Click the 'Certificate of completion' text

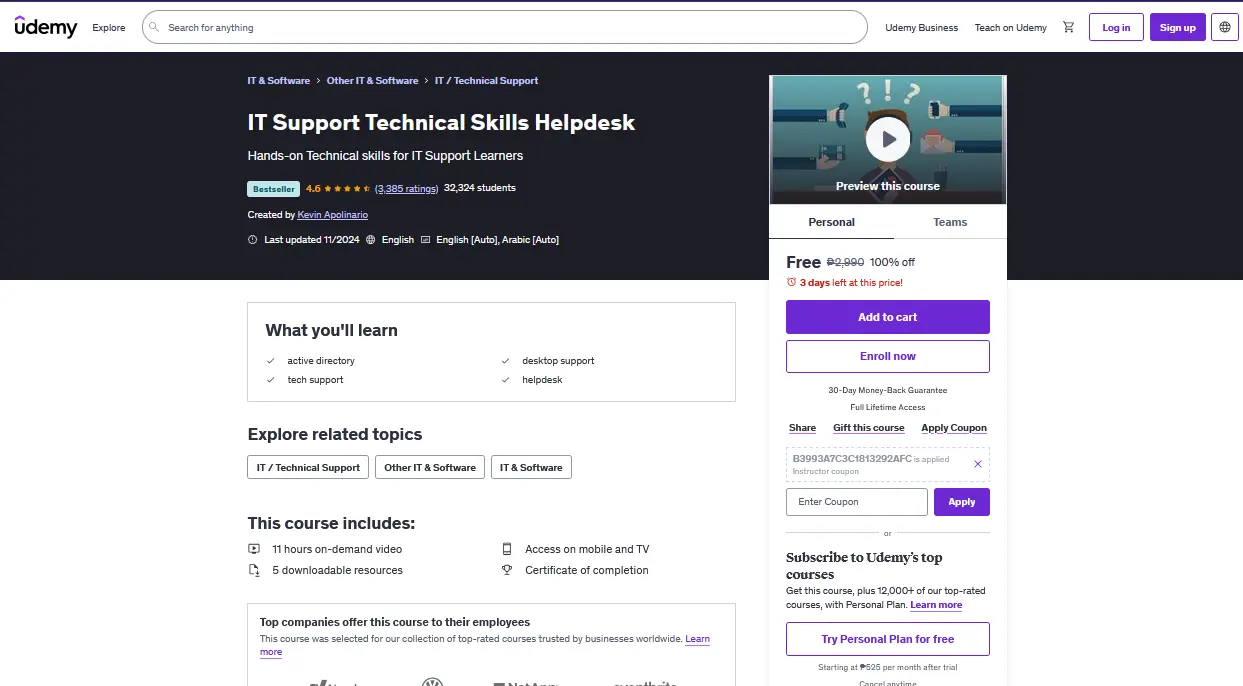point(587,570)
